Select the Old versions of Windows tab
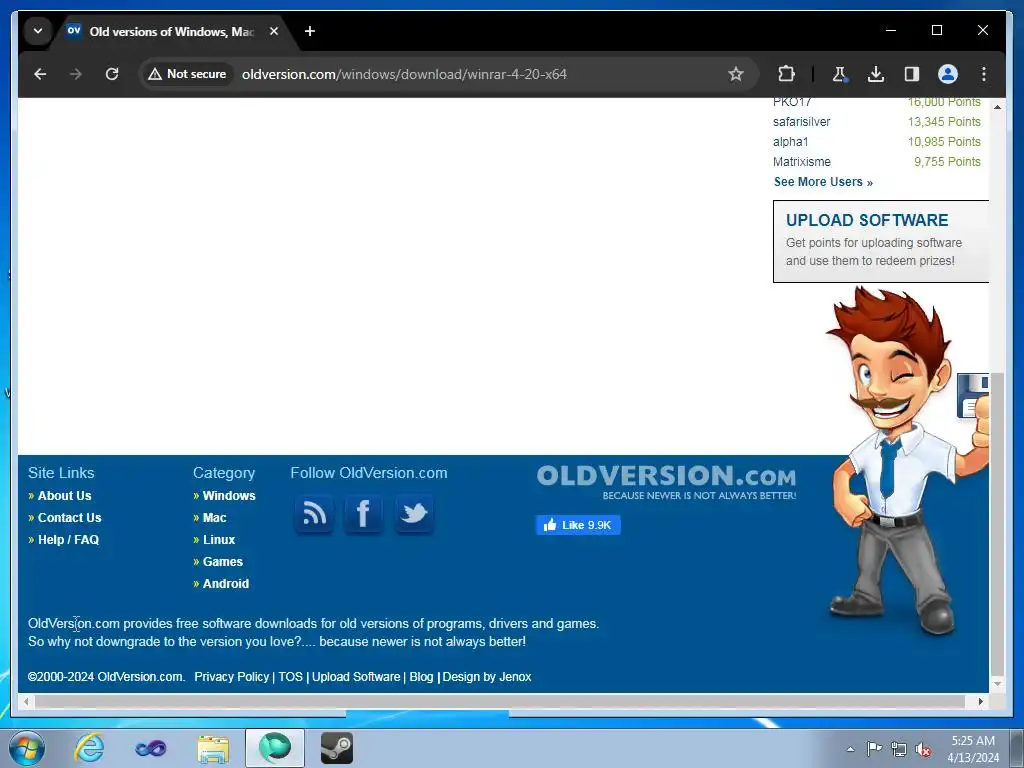 click(x=171, y=31)
